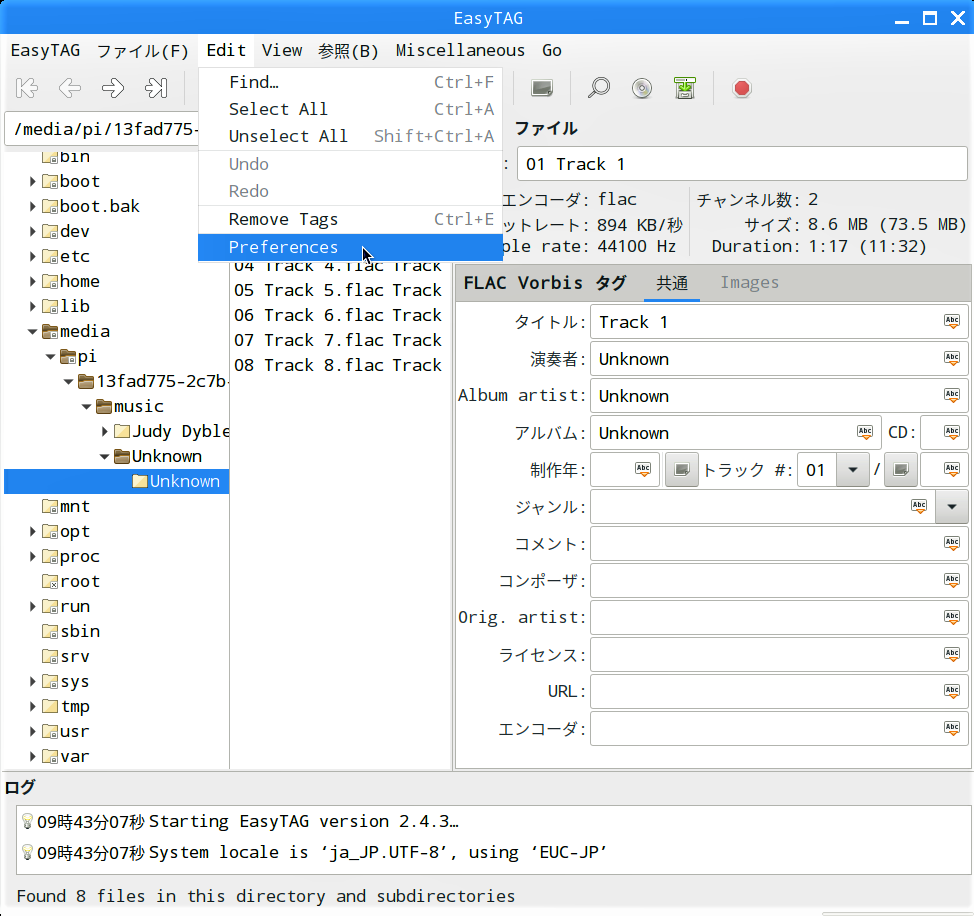
Task: Click the red Stop icon in toolbar
Action: (x=742, y=88)
